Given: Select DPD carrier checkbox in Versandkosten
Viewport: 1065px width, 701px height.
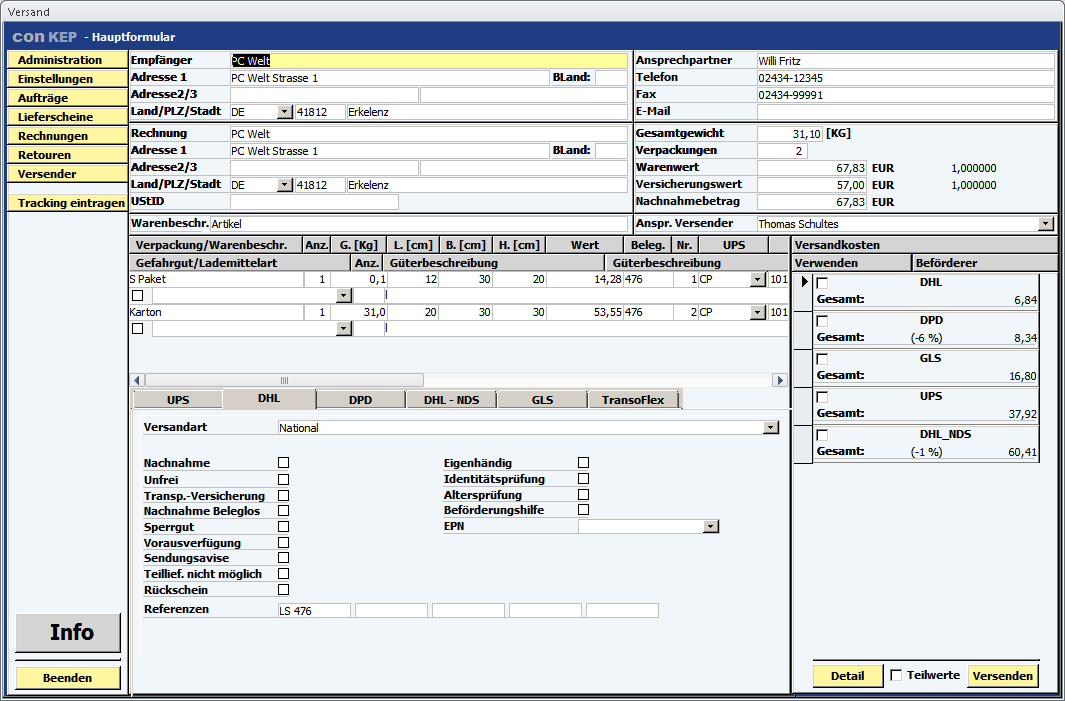Looking at the screenshot, I should pyautogui.click(x=822, y=321).
